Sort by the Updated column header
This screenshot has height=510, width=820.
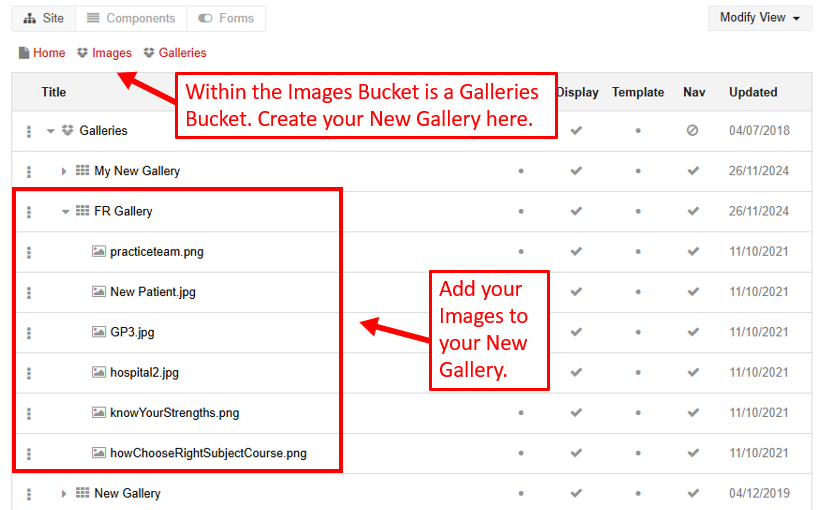coord(753,92)
